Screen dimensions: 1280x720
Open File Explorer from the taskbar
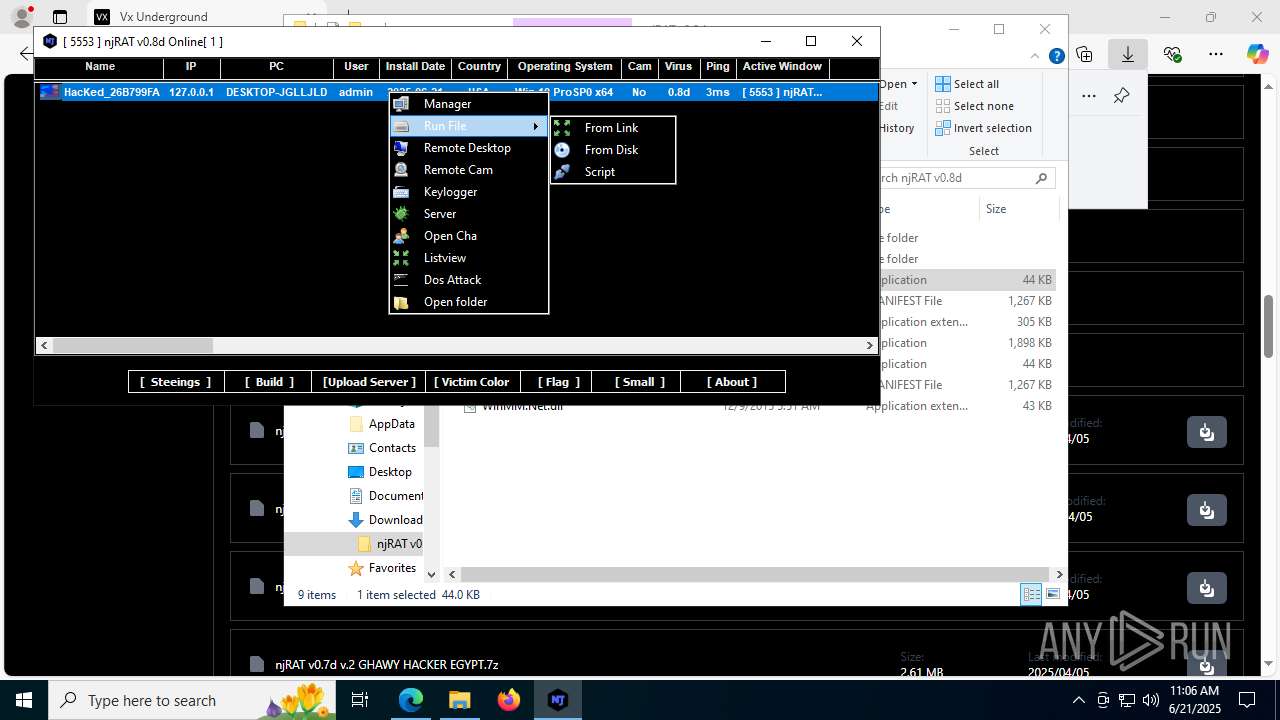tap(460, 700)
